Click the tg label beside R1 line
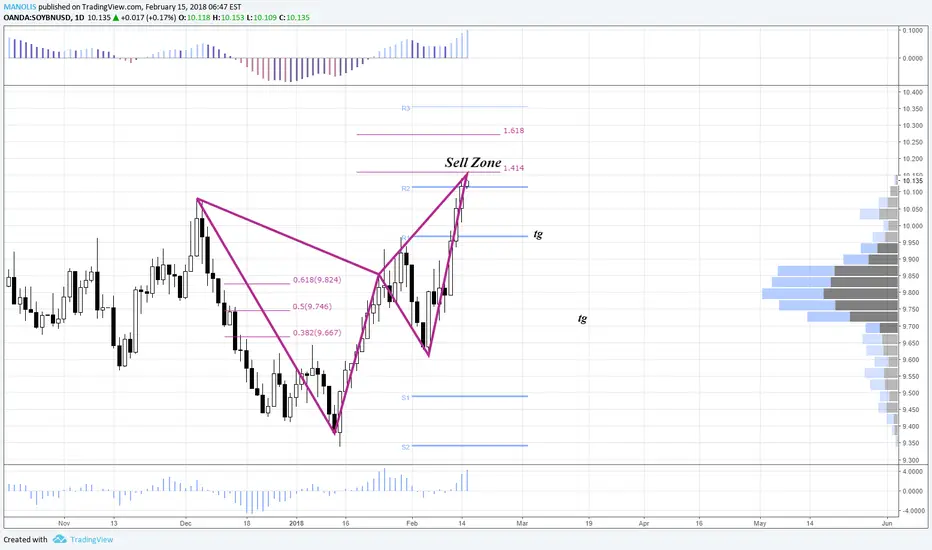 (x=538, y=234)
